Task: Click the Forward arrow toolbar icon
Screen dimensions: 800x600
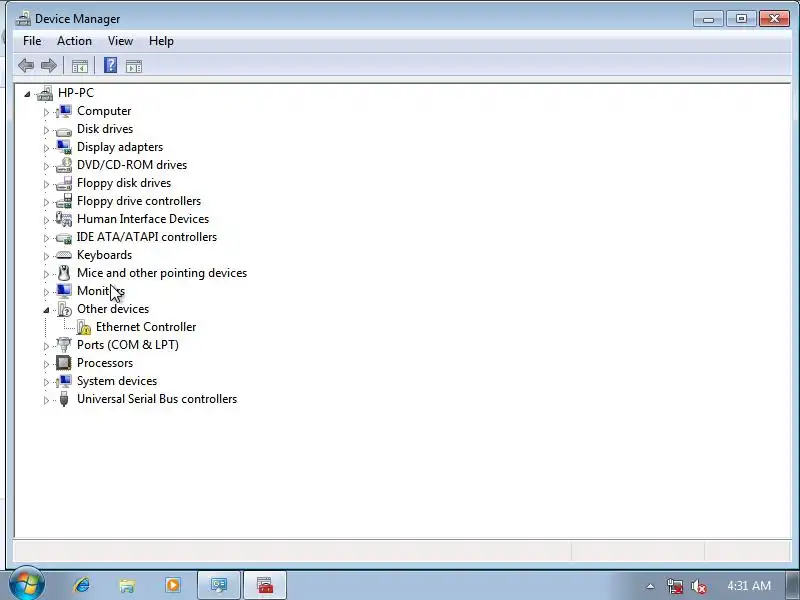Action: 48,65
